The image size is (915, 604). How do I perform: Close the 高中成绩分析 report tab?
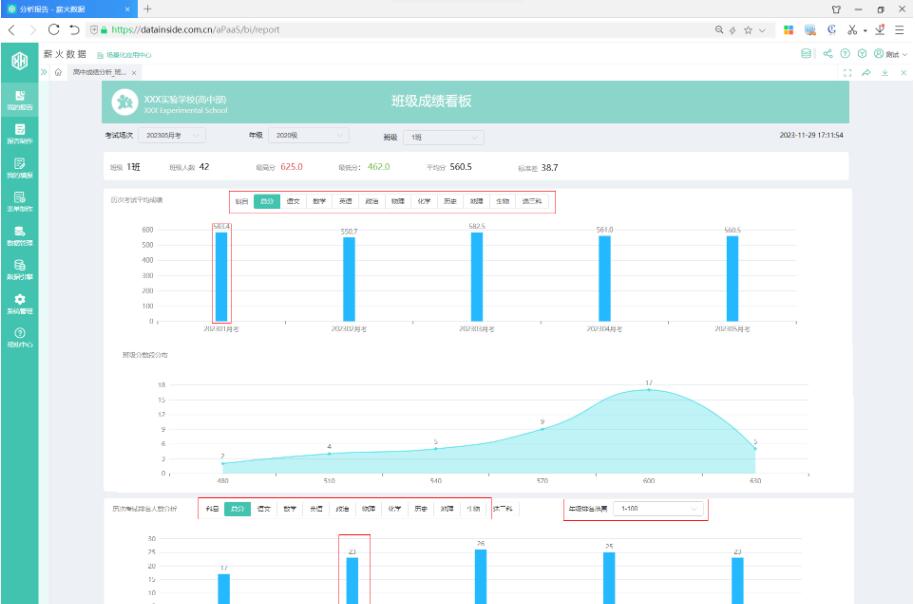click(134, 73)
